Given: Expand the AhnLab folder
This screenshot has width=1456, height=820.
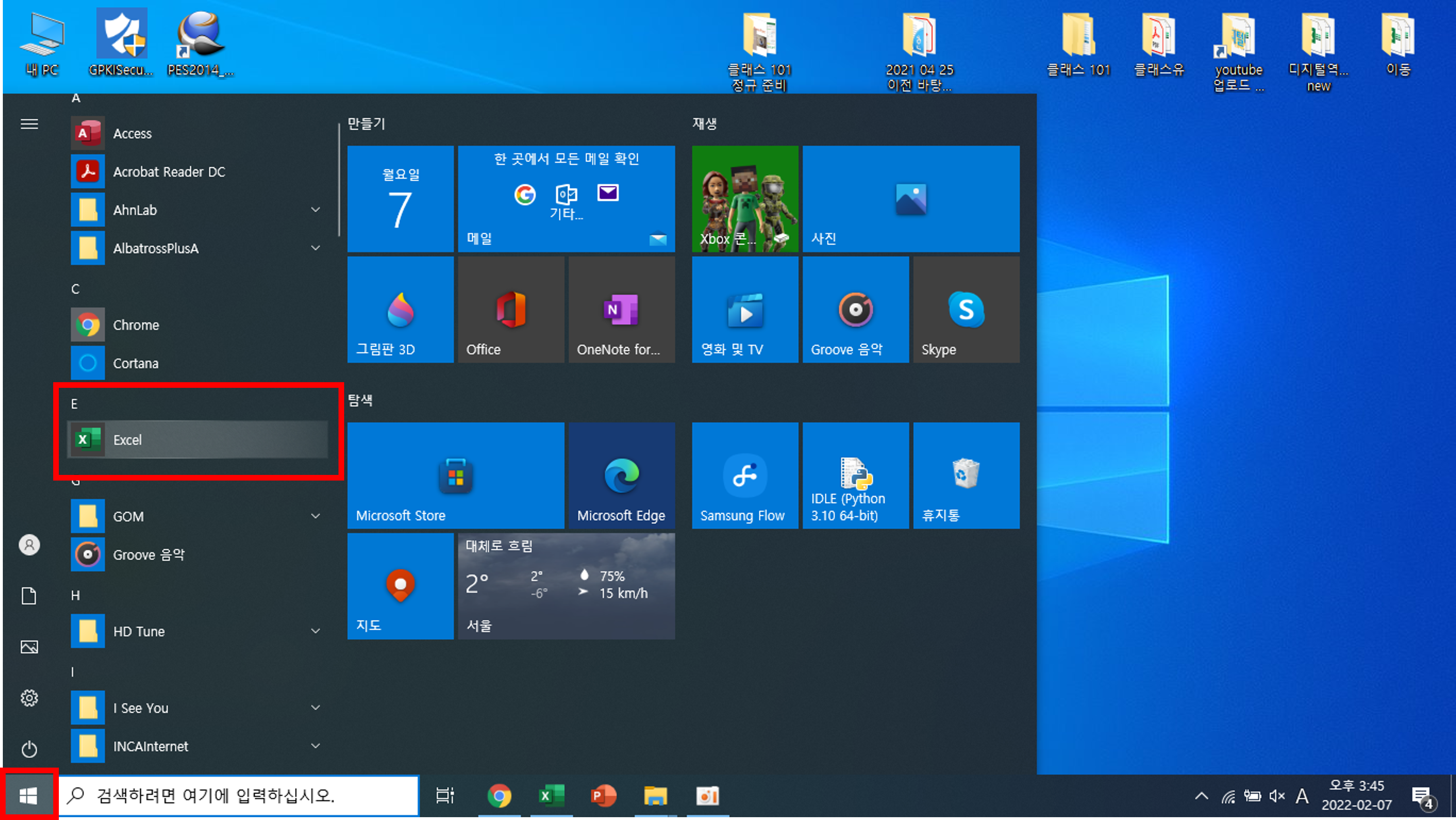Looking at the screenshot, I should click(x=316, y=210).
